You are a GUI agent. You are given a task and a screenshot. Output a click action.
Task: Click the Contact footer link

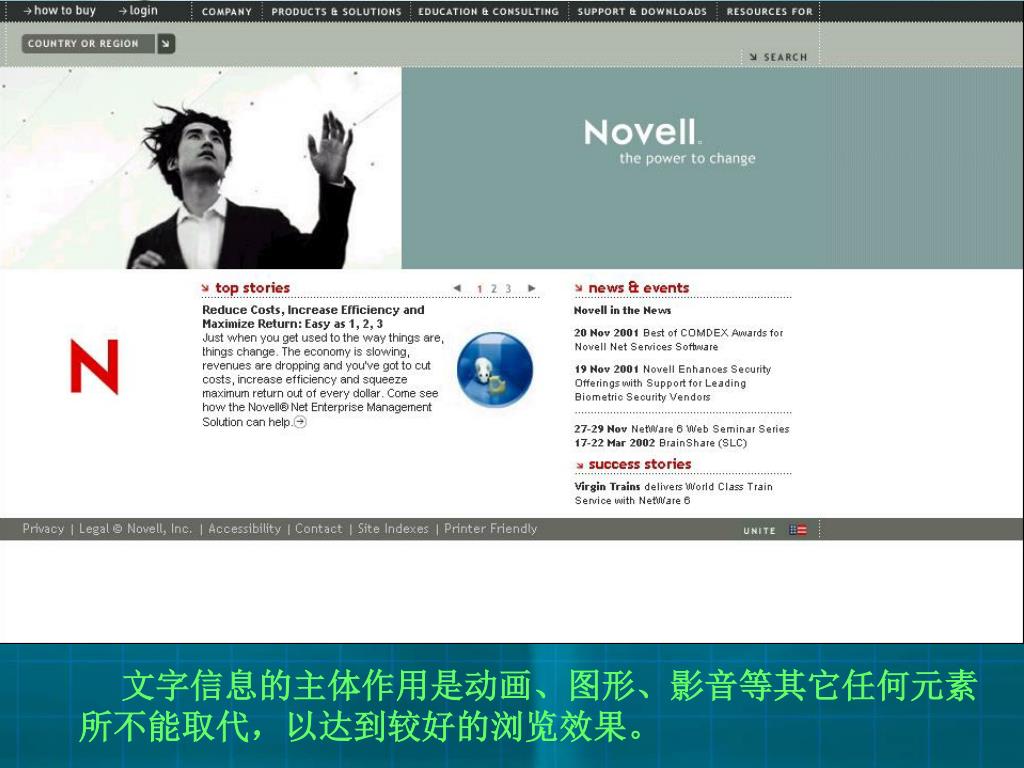pyautogui.click(x=318, y=529)
